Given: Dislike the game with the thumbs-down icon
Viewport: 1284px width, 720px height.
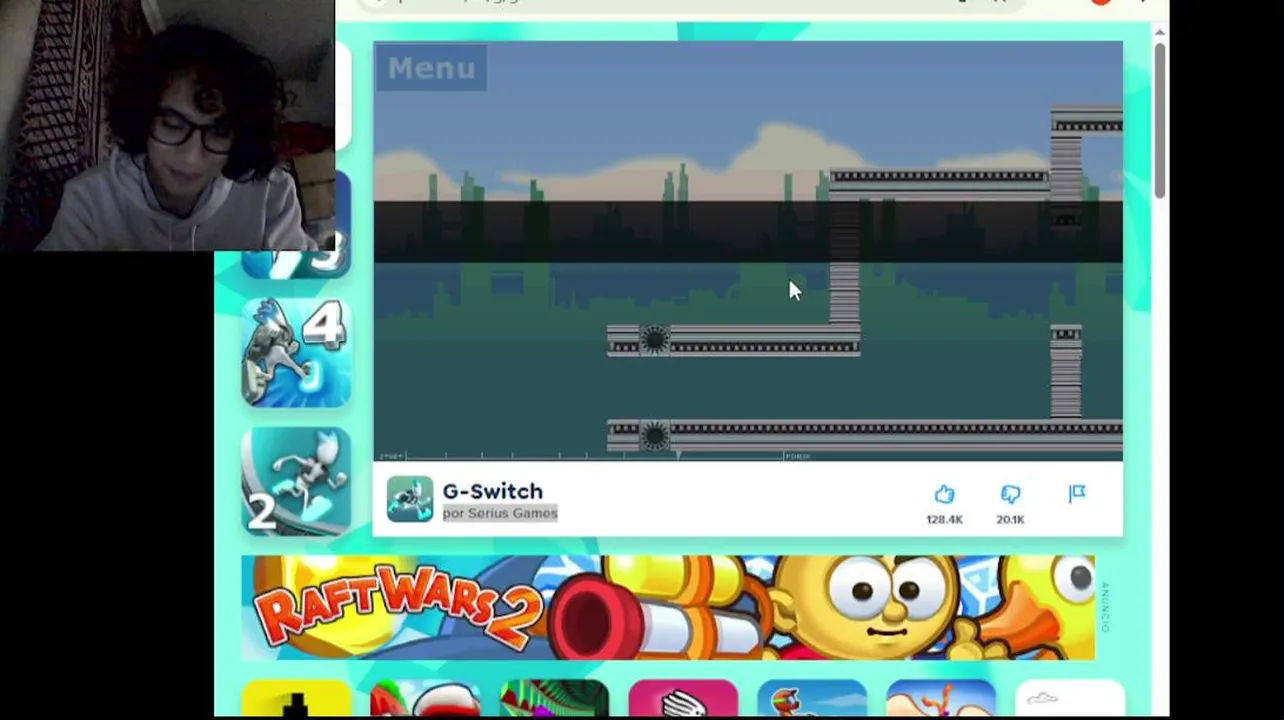Looking at the screenshot, I should coord(1010,494).
